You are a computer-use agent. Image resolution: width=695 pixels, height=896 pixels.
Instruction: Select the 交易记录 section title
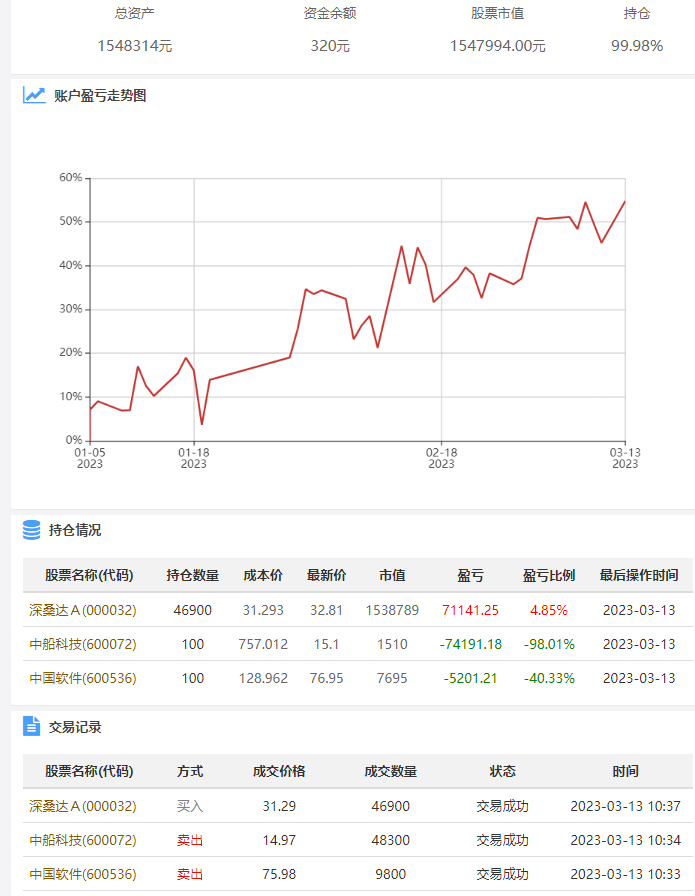click(75, 727)
